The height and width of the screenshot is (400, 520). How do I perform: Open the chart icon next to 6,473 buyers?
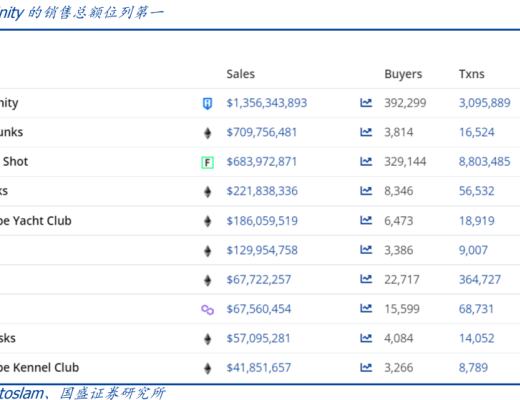pos(366,220)
